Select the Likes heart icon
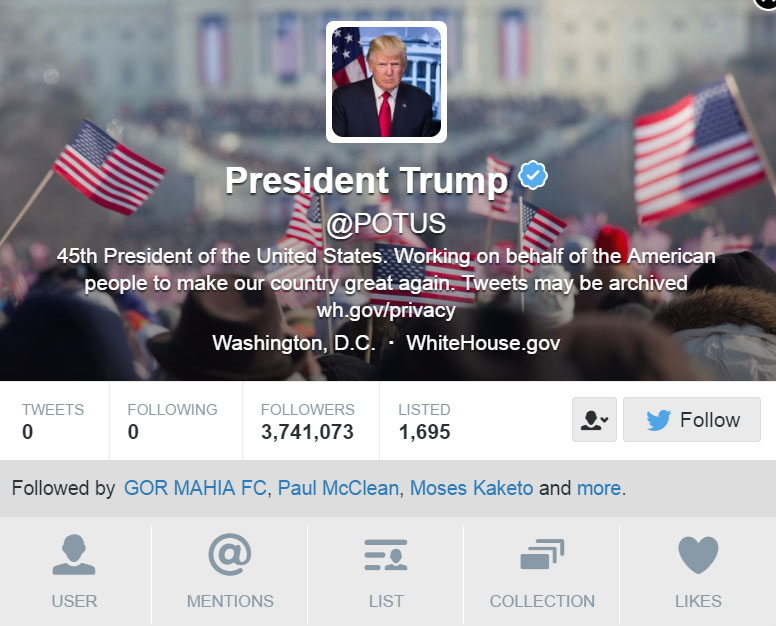This screenshot has width=776, height=626. pos(698,554)
